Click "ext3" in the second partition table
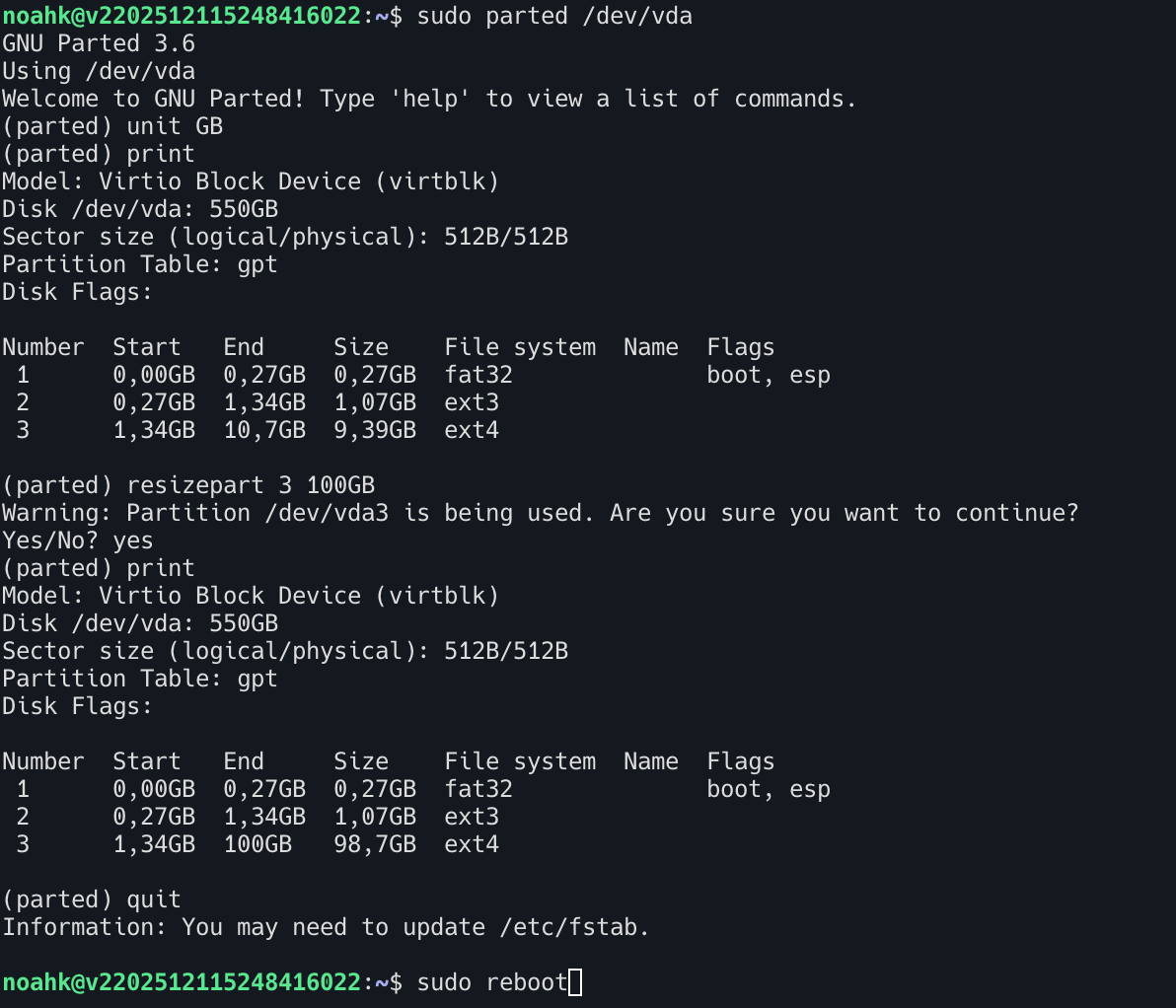Viewport: 1176px width, 1008px height. pos(472,817)
